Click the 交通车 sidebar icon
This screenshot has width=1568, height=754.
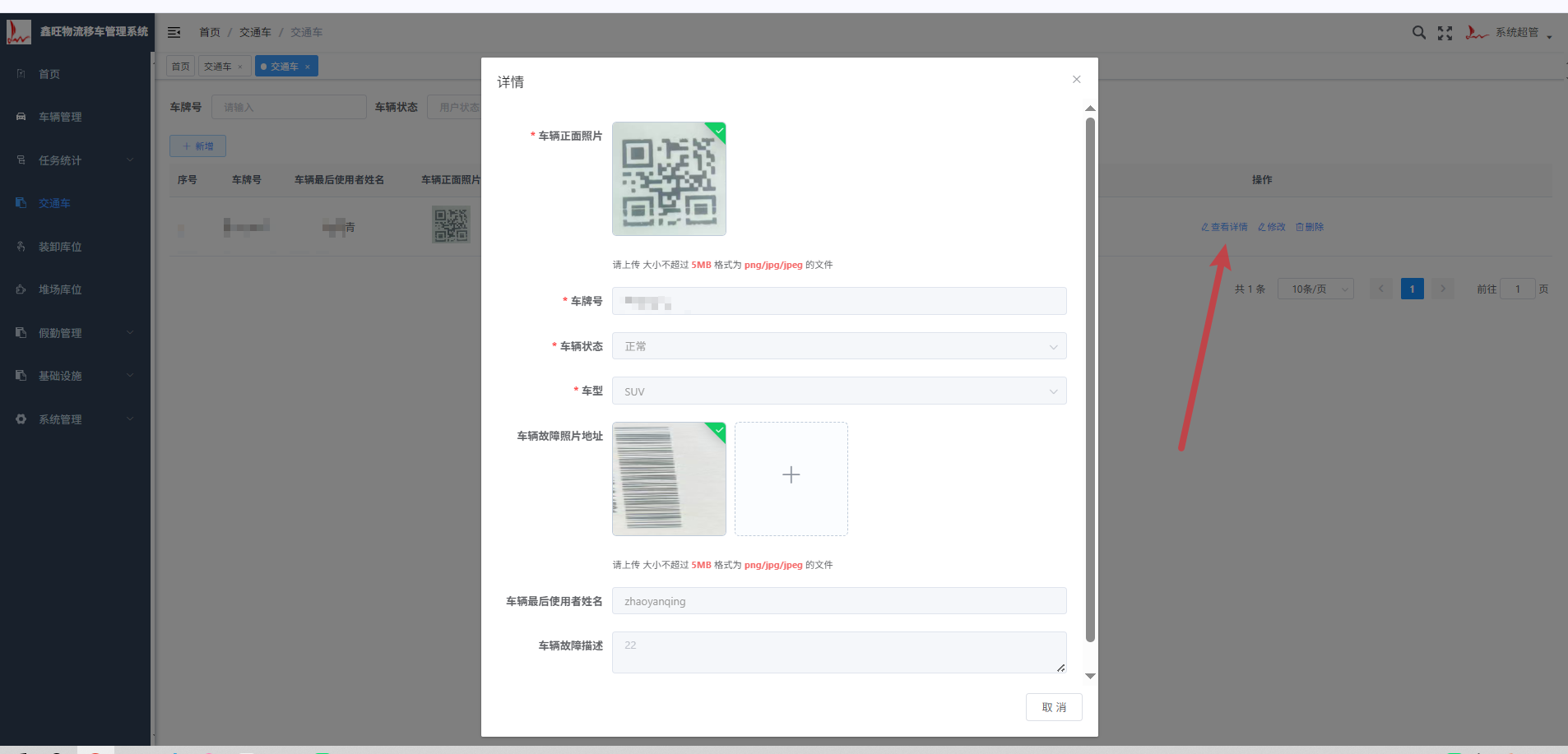click(x=21, y=203)
